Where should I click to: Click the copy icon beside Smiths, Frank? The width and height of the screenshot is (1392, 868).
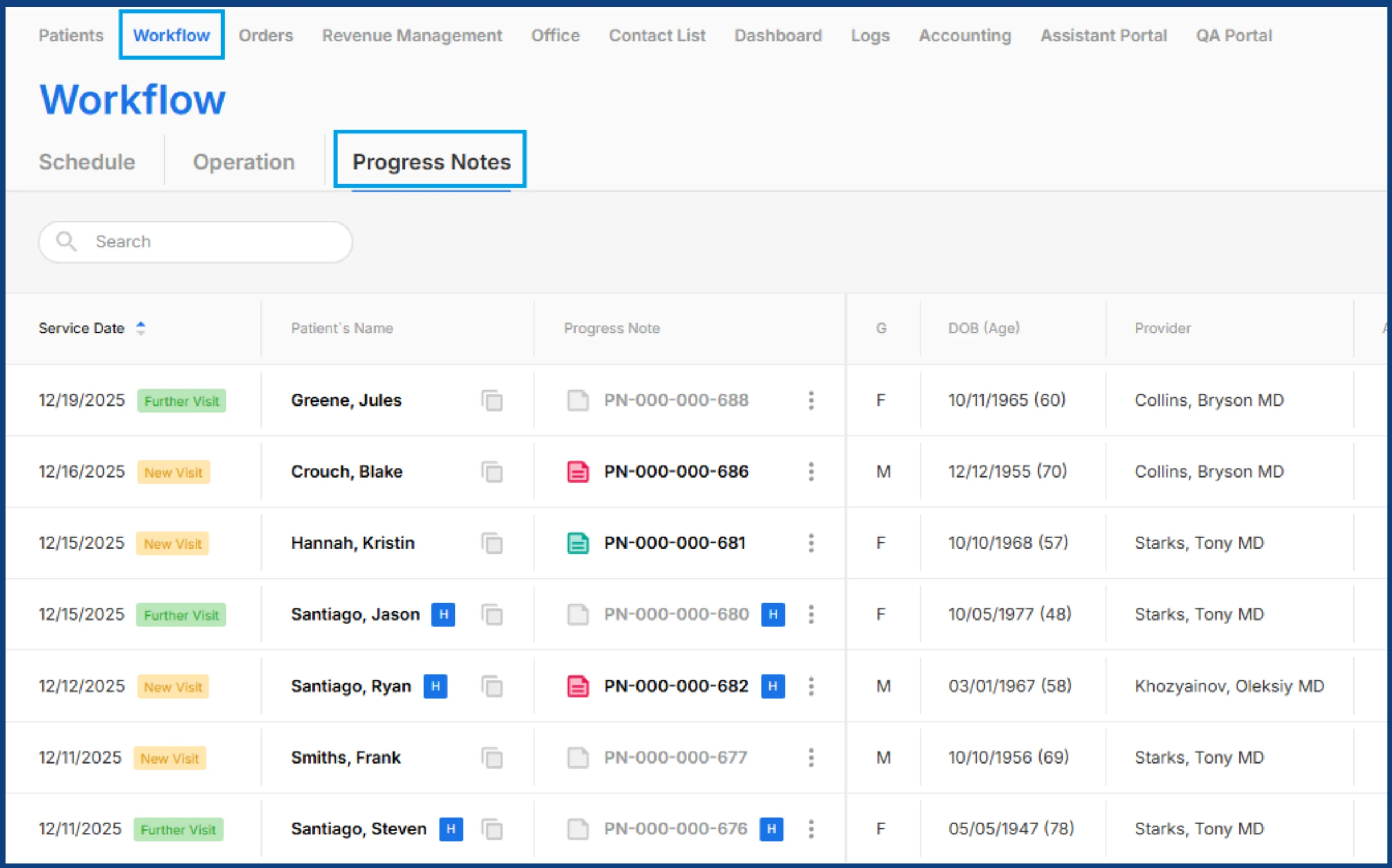click(x=492, y=758)
